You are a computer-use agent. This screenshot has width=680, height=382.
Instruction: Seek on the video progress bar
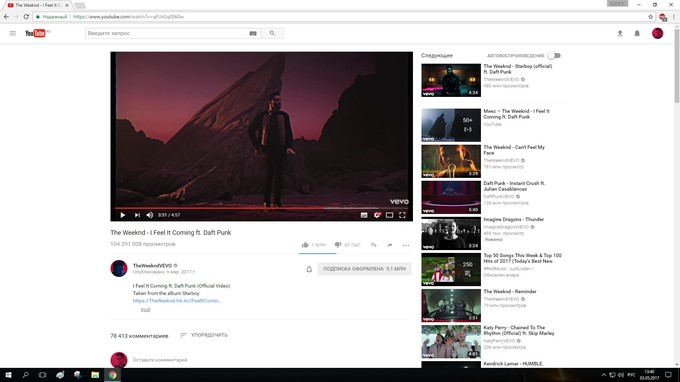[262, 208]
